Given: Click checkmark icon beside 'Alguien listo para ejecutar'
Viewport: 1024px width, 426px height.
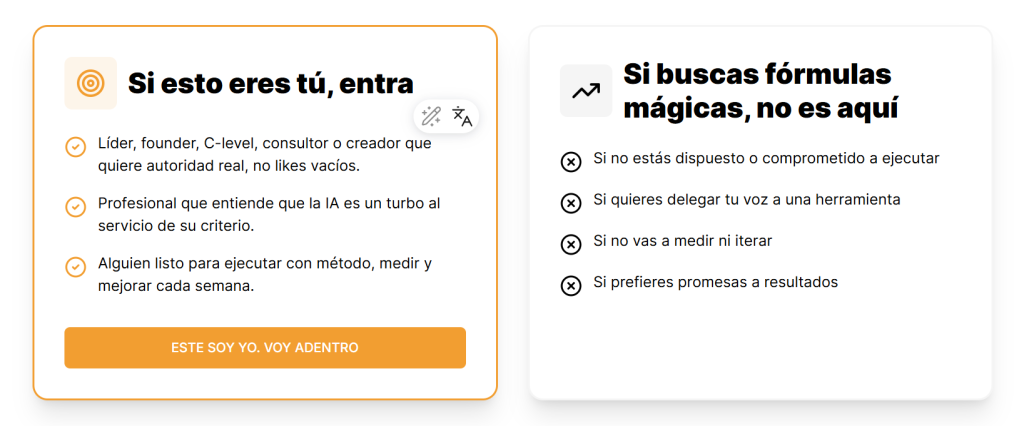Looking at the screenshot, I should (x=75, y=267).
